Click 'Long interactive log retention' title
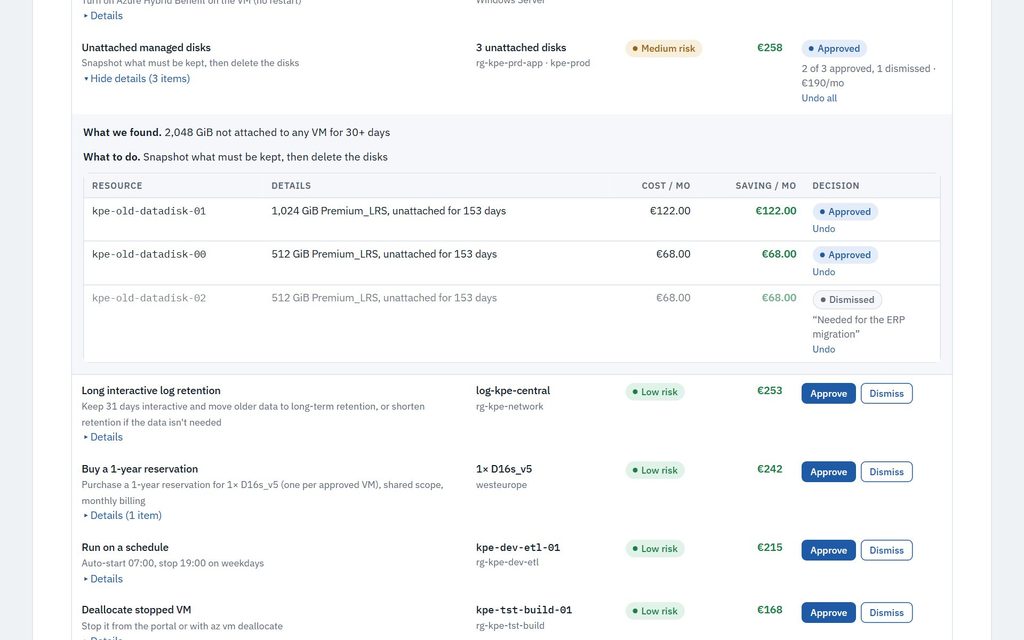The image size is (1024, 640). [151, 391]
